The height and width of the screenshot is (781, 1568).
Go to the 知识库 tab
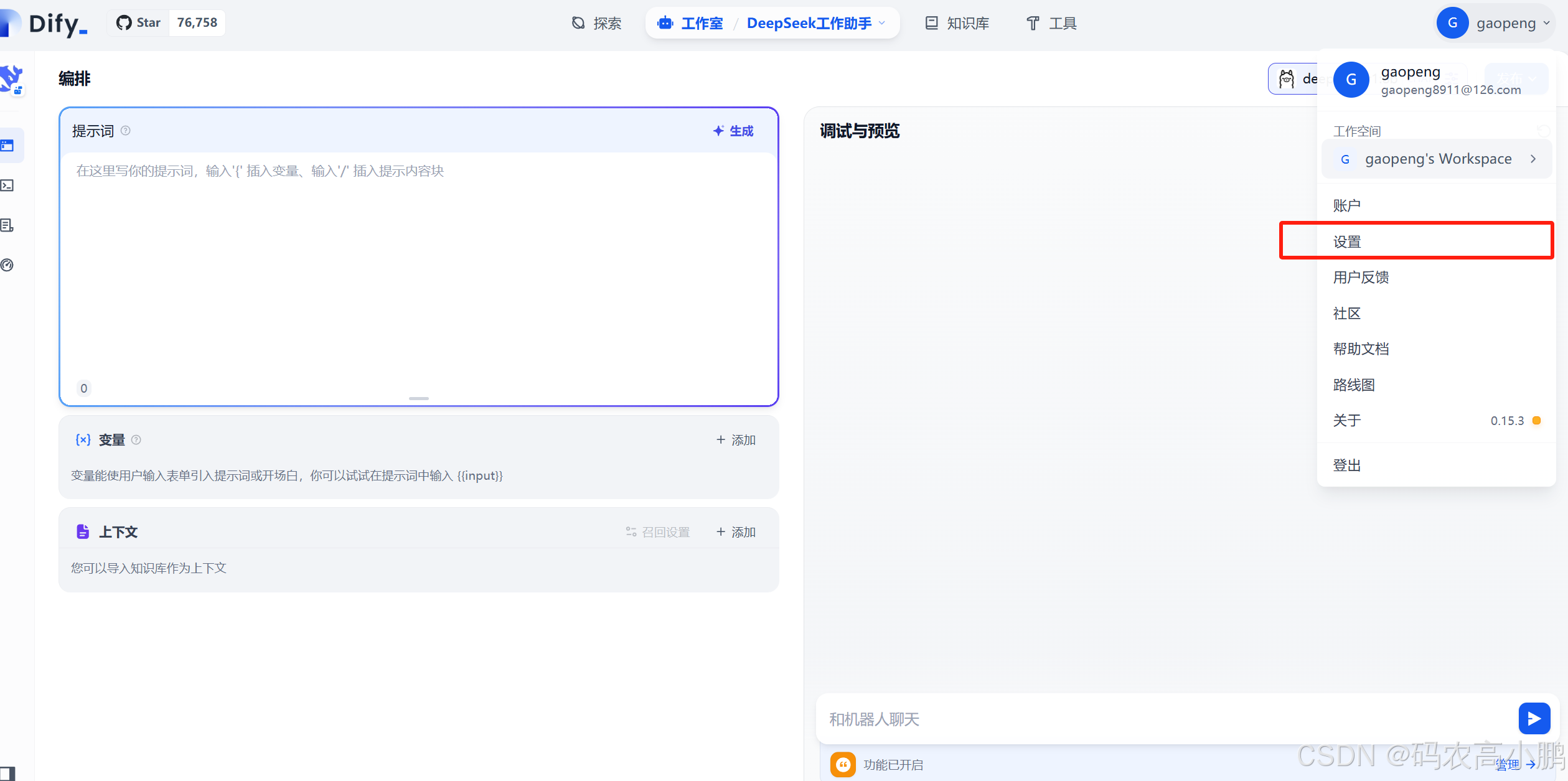coord(957,23)
